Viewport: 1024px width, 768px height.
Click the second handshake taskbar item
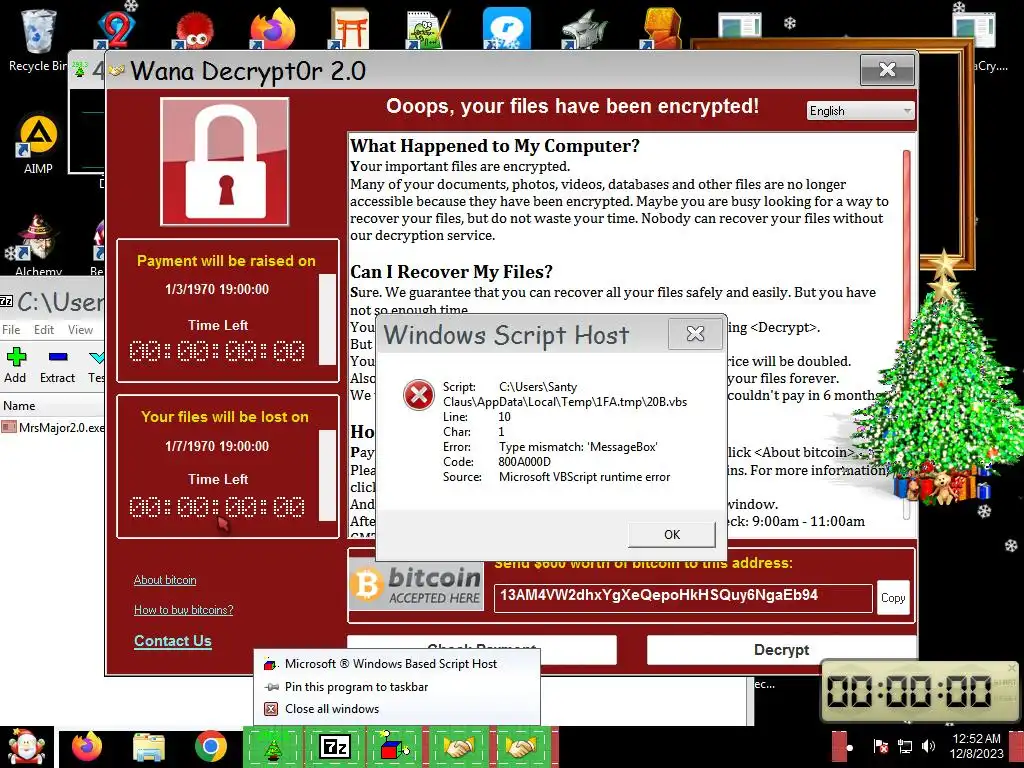pos(520,747)
